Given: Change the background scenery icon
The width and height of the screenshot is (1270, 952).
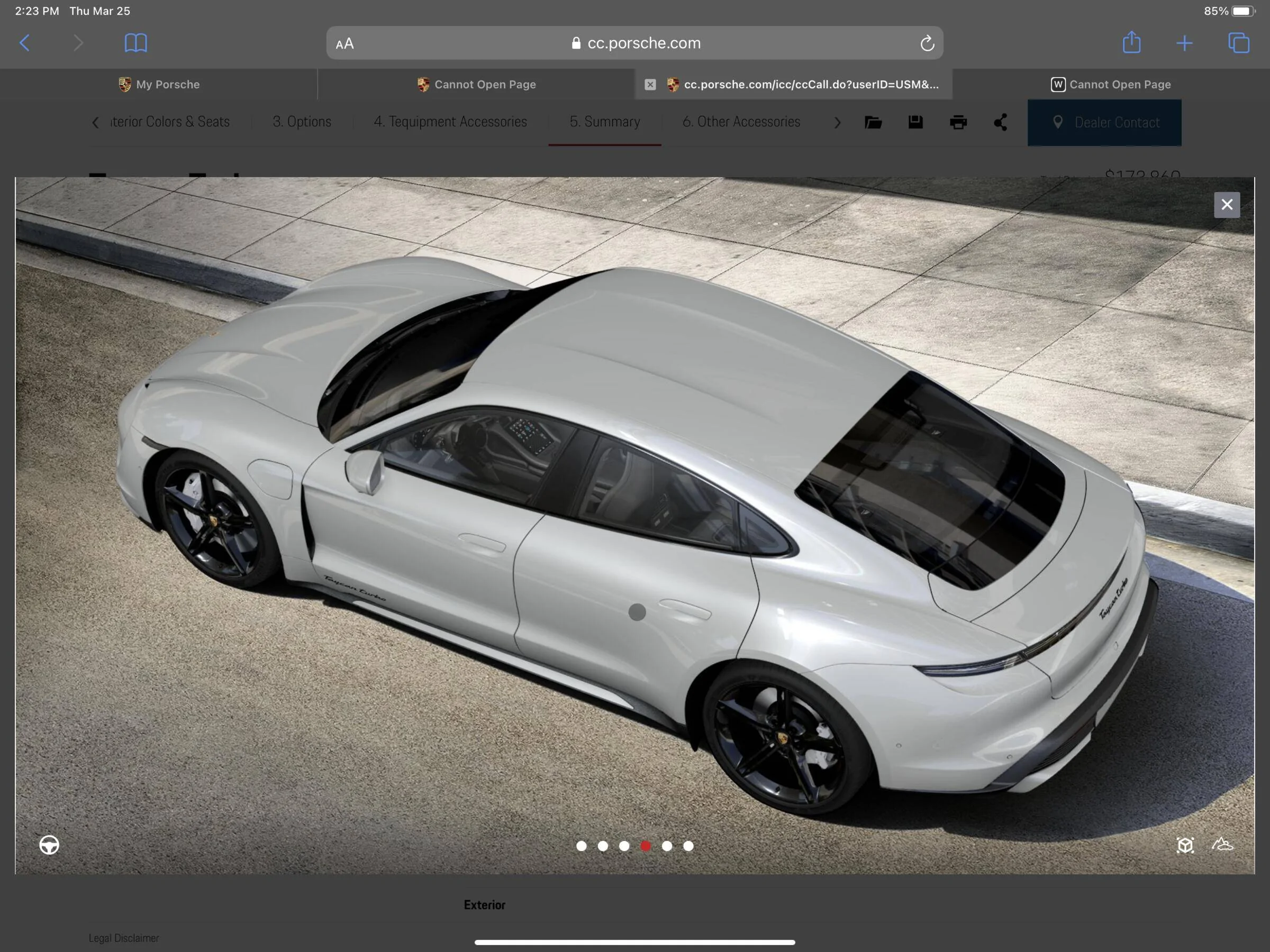Looking at the screenshot, I should [1222, 844].
